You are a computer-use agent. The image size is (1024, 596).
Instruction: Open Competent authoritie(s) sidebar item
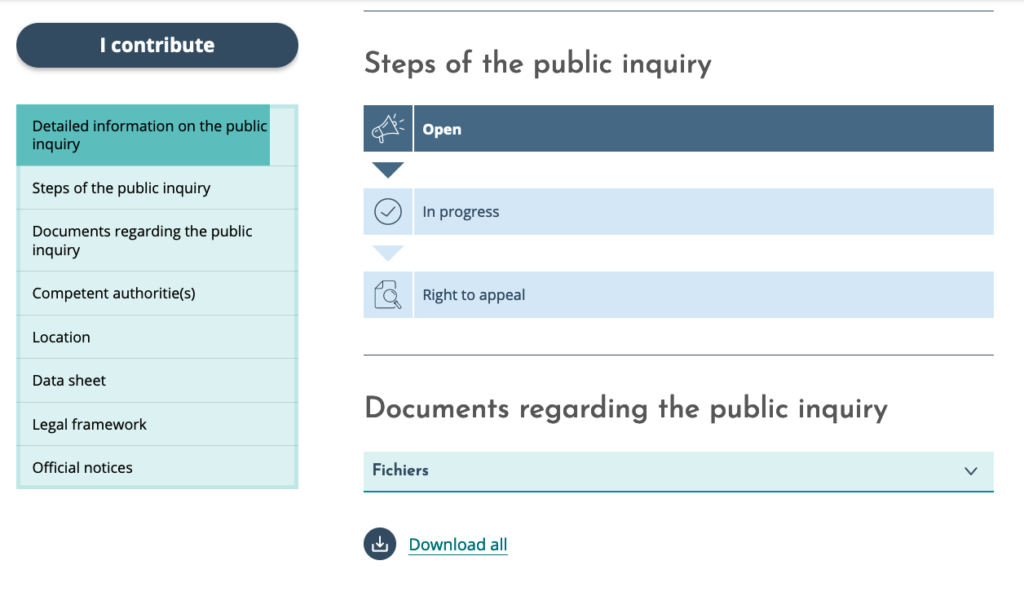157,294
